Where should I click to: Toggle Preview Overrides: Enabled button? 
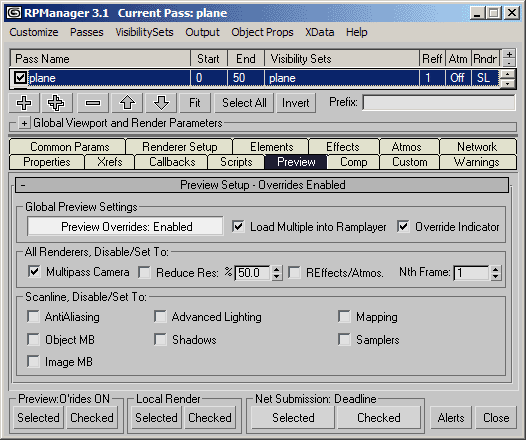pyautogui.click(x=125, y=226)
